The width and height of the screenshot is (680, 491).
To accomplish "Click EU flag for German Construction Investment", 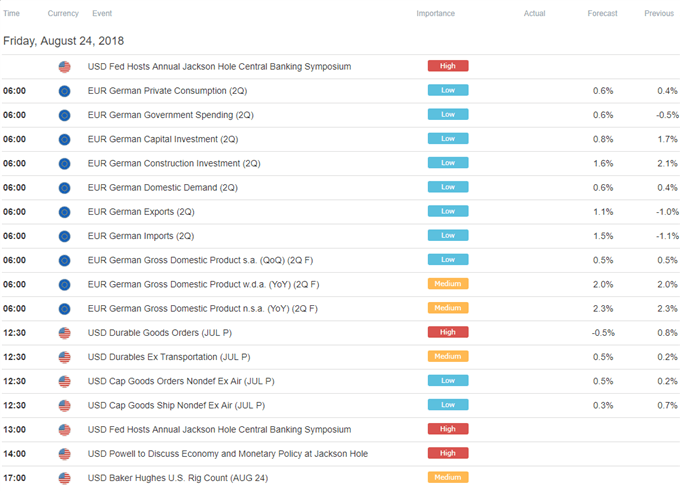I will 65,164.
